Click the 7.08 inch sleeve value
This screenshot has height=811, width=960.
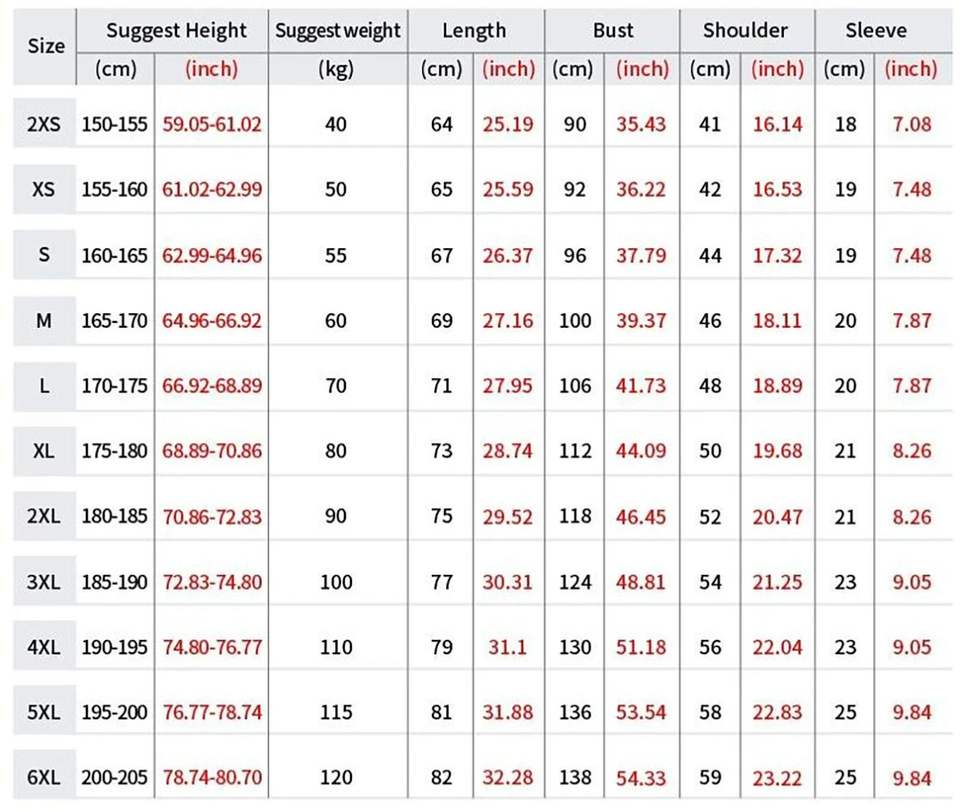(911, 125)
